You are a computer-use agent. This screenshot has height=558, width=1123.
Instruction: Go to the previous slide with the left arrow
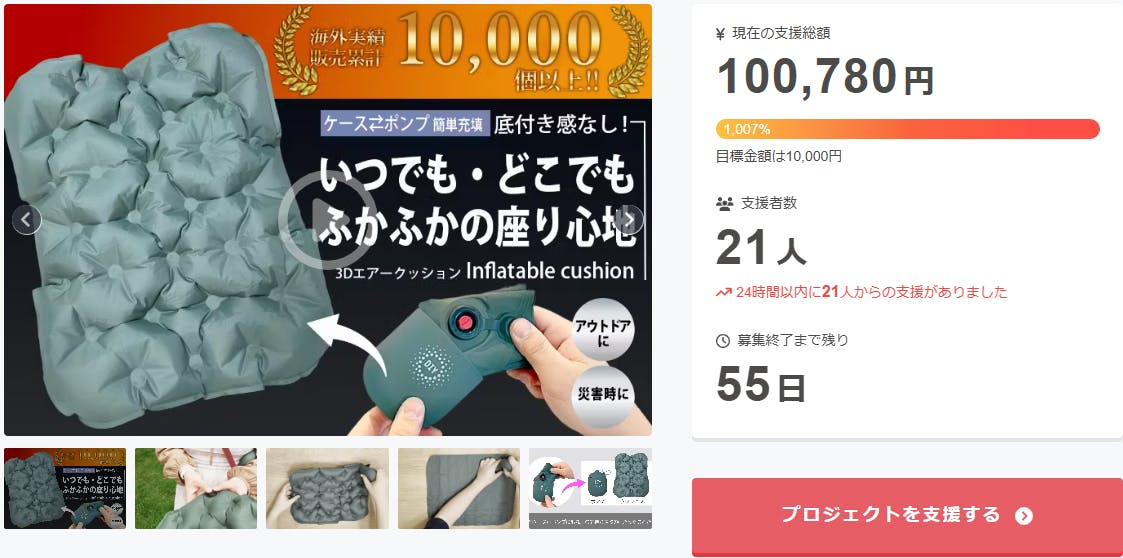[x=26, y=220]
